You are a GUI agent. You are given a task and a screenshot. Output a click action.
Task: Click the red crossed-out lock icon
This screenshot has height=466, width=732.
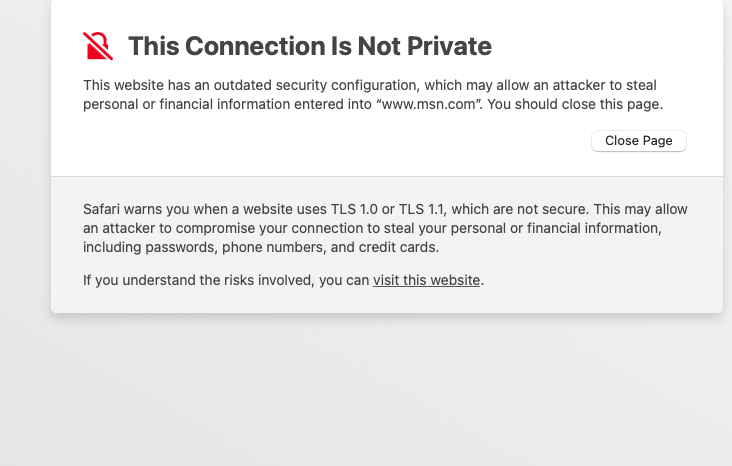pyautogui.click(x=98, y=46)
